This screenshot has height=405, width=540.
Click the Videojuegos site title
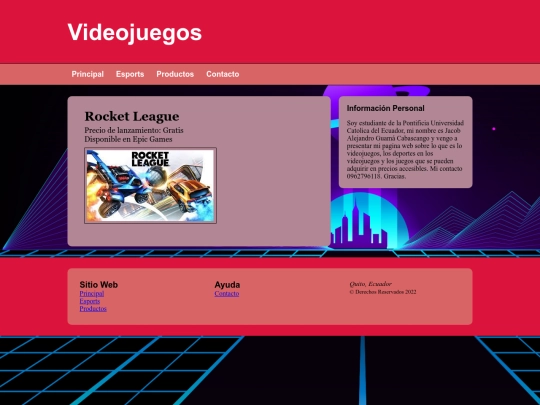coord(135,33)
